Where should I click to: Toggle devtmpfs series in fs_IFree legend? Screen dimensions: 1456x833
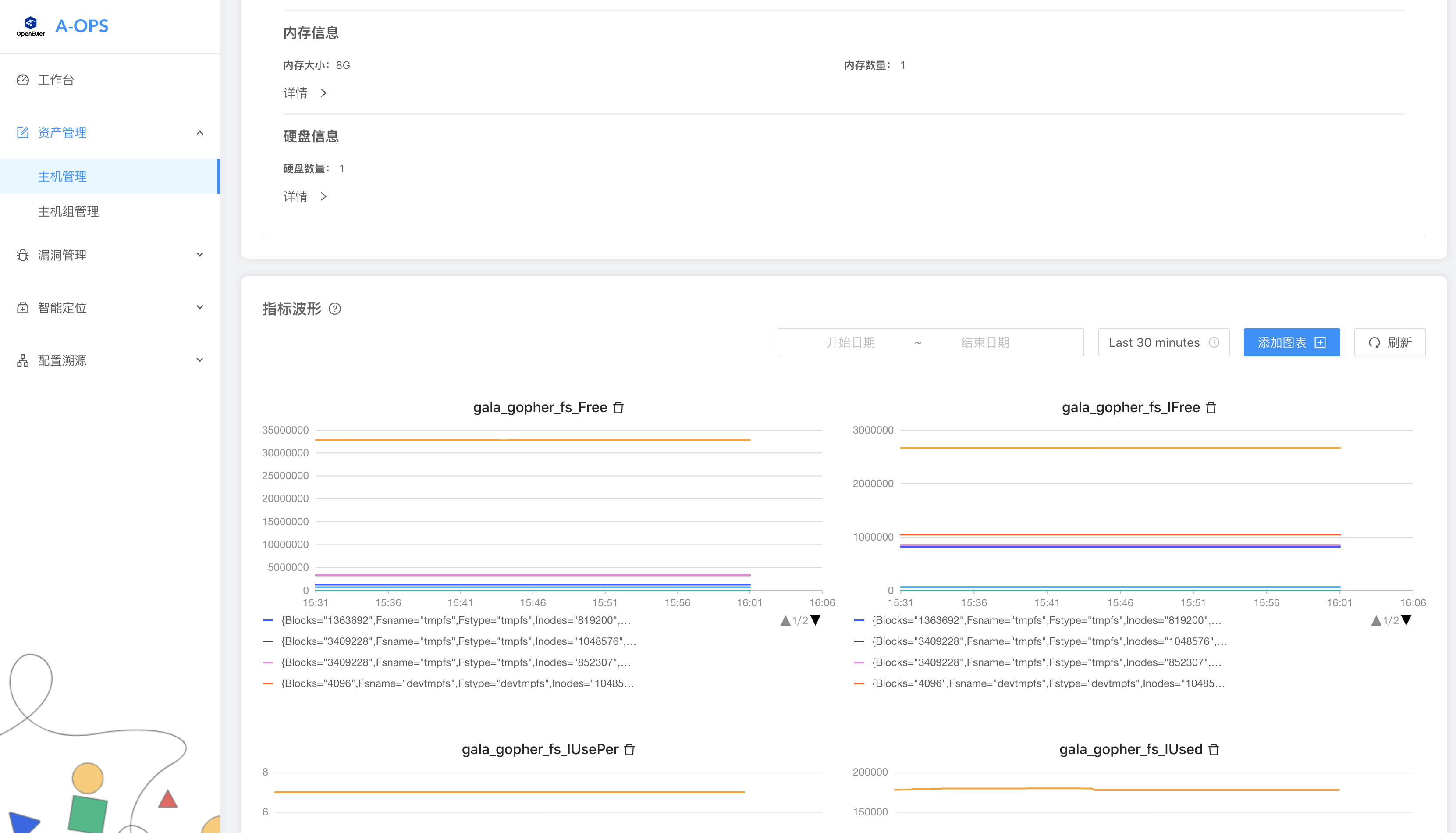pos(1048,683)
